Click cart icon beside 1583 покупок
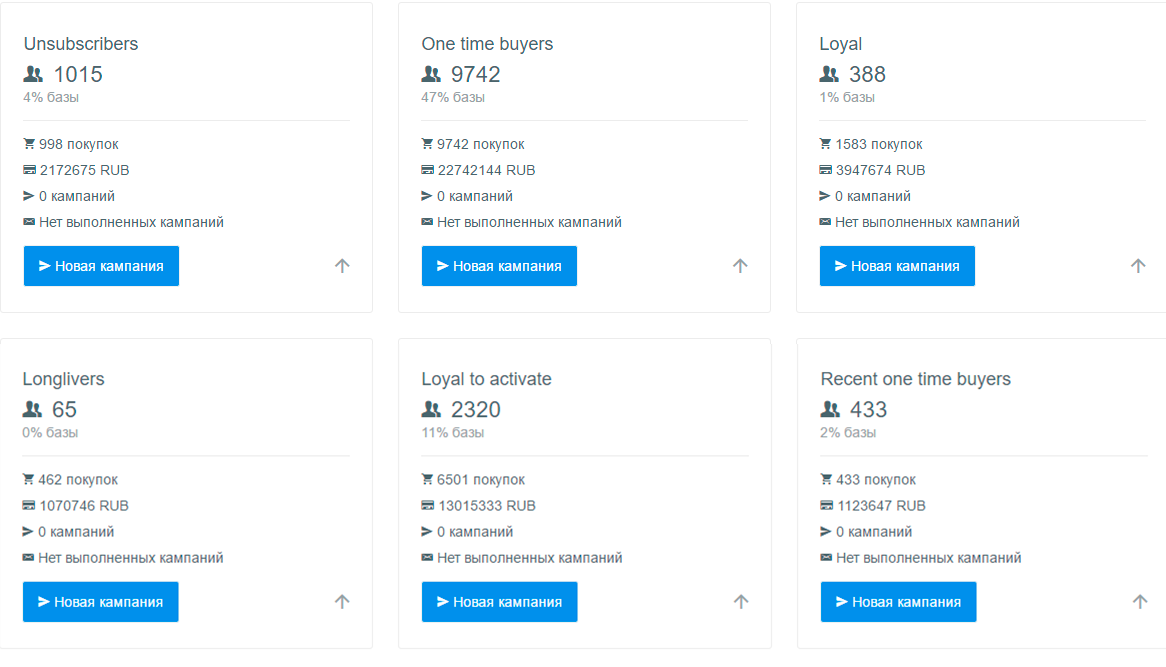1166x667 pixels. [825, 144]
